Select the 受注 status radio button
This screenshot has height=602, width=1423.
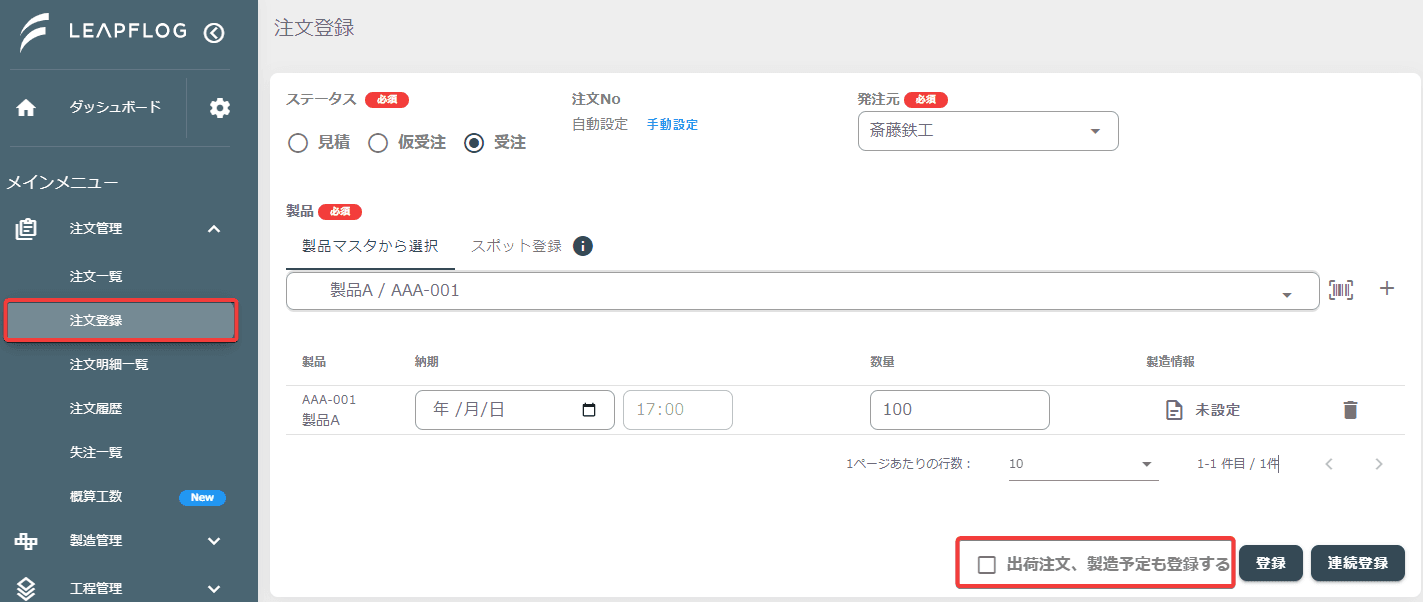coord(474,143)
